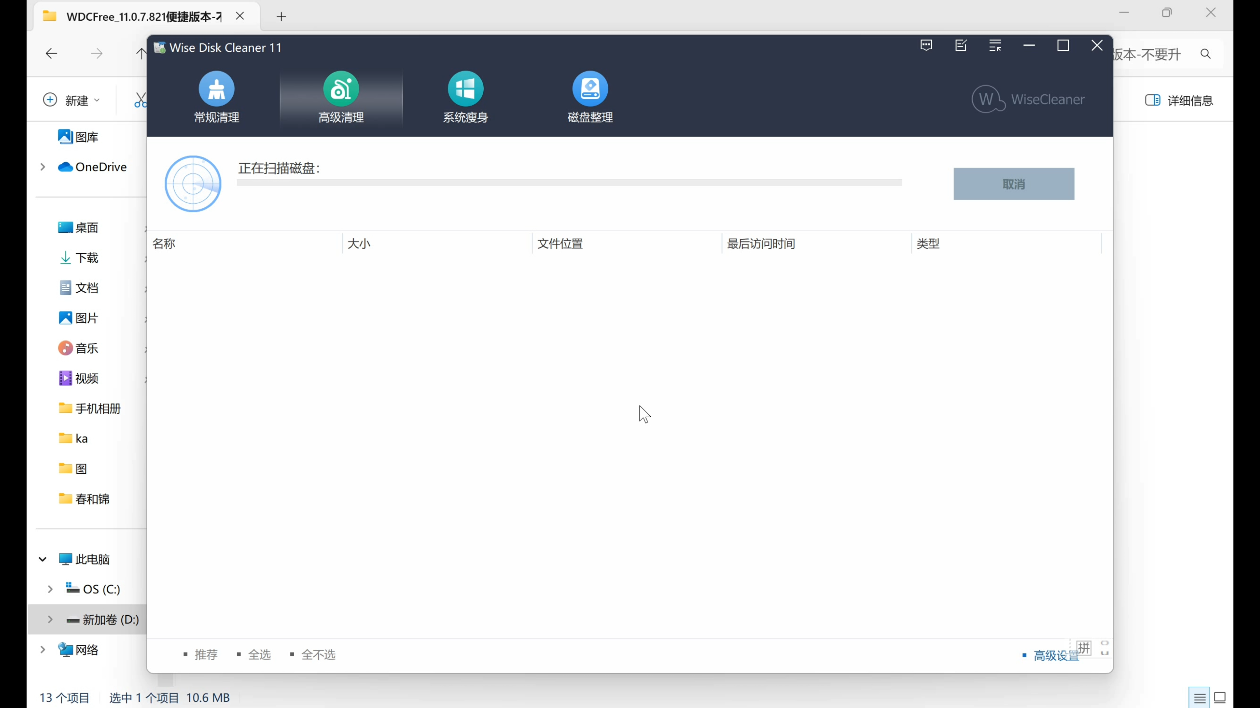This screenshot has height=708, width=1260.
Task: Select 新加卷 (D:) drive in sidebar
Action: (x=102, y=619)
